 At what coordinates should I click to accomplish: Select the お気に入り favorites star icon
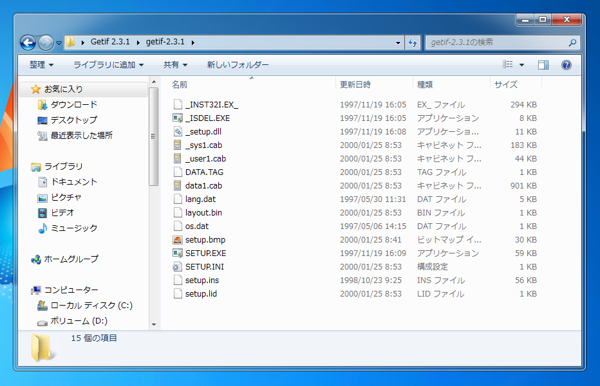click(36, 89)
